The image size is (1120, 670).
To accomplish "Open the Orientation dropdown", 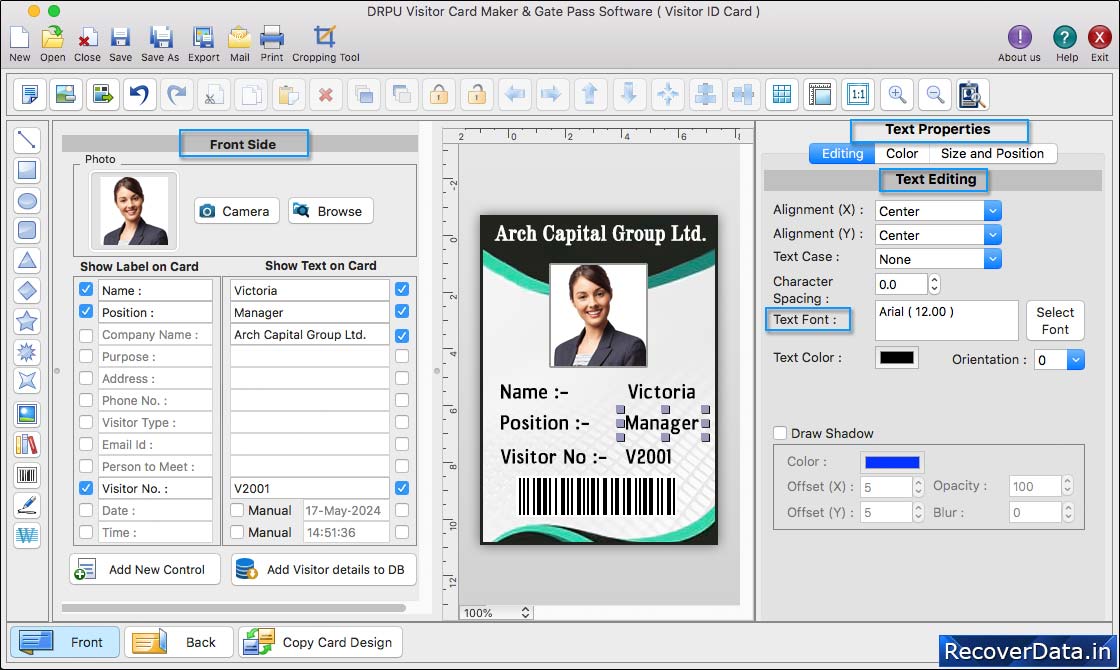I will pos(1076,359).
